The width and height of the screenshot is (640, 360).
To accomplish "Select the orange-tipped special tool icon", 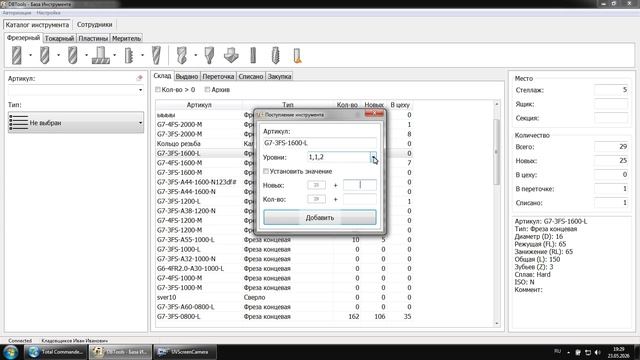I will [298, 55].
